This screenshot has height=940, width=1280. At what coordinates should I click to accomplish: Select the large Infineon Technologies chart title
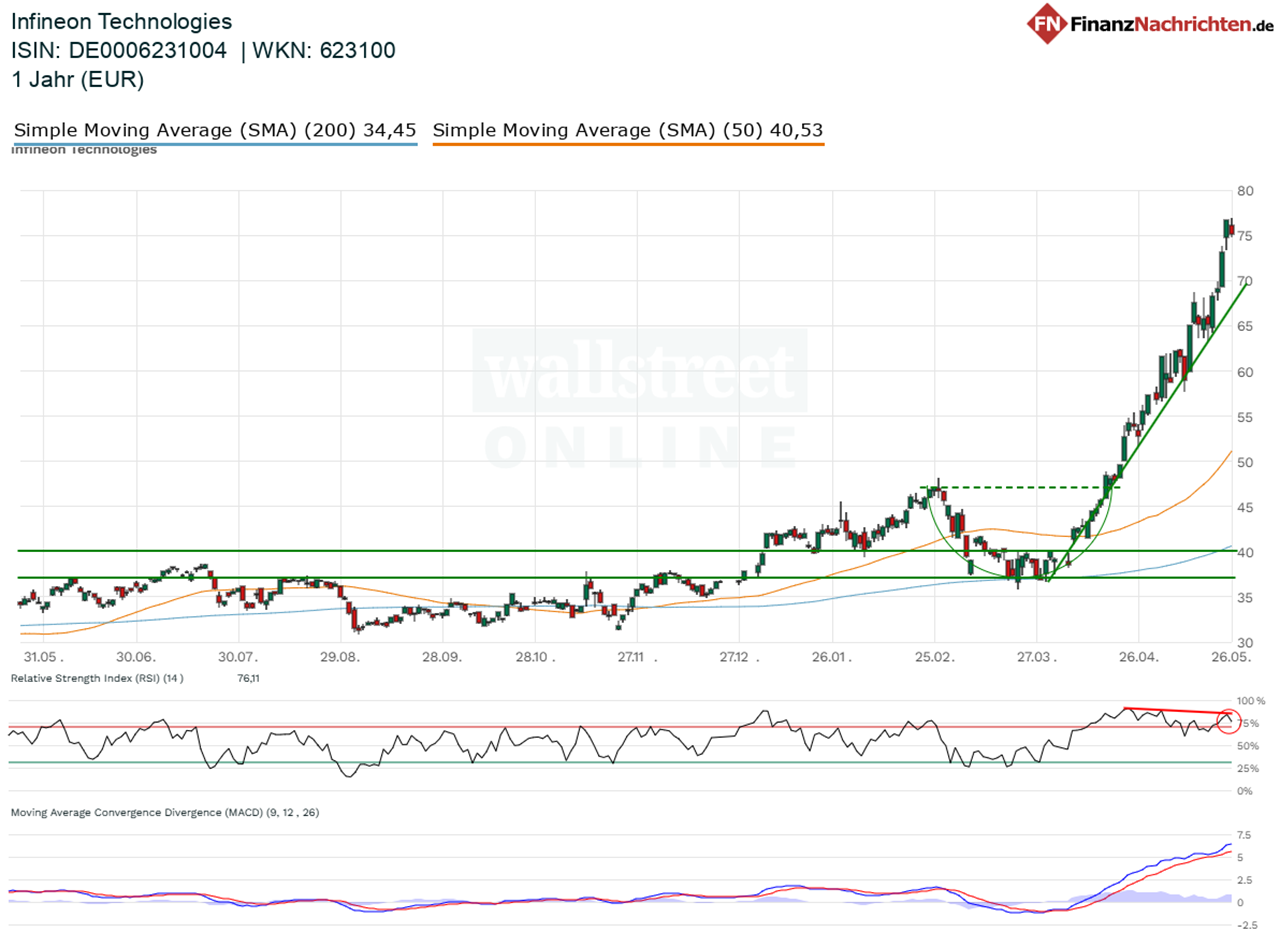pyautogui.click(x=121, y=21)
